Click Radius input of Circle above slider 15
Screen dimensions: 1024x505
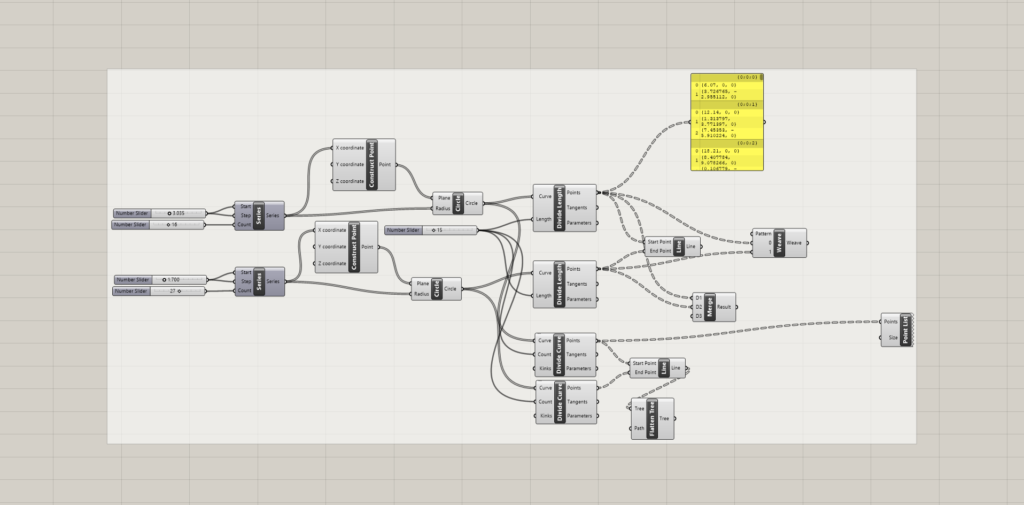pos(443,209)
